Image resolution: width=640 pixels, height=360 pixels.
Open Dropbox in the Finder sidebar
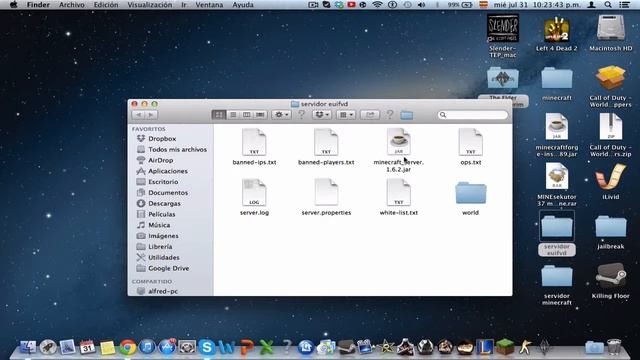pyautogui.click(x=162, y=139)
